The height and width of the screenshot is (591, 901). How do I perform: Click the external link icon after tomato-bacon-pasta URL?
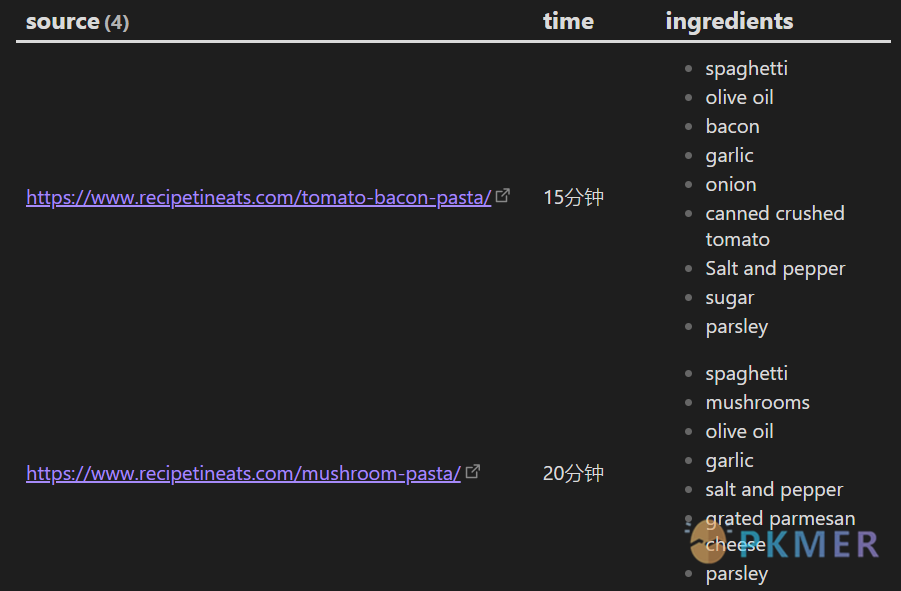[x=503, y=196]
